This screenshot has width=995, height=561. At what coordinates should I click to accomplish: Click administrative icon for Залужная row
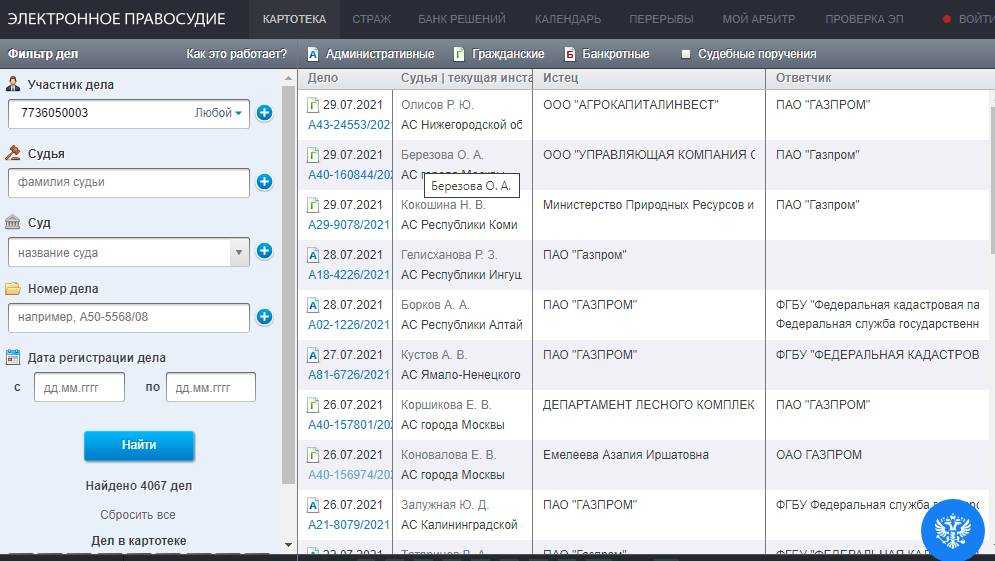click(313, 505)
